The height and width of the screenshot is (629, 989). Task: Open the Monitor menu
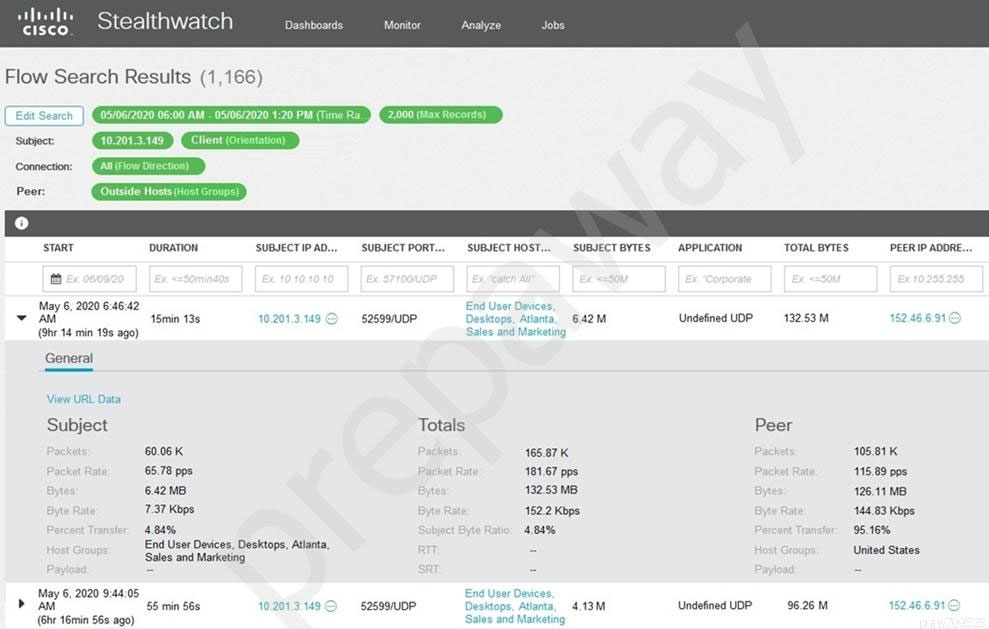click(x=402, y=25)
